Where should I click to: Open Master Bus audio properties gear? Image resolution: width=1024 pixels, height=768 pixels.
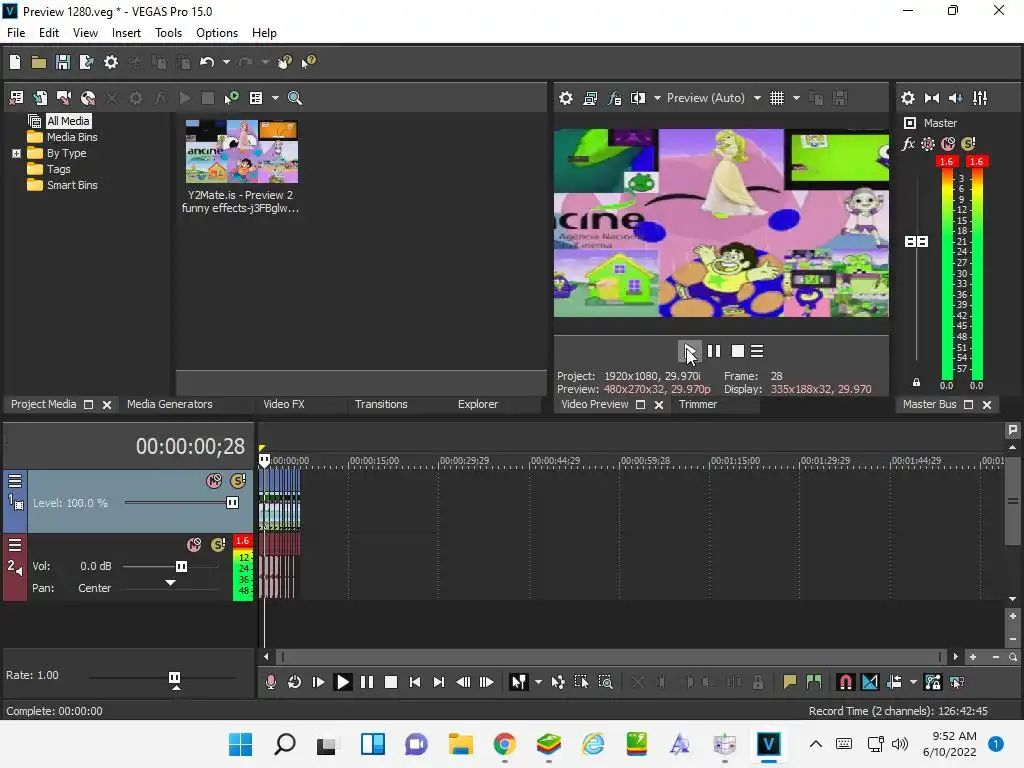coord(908,98)
